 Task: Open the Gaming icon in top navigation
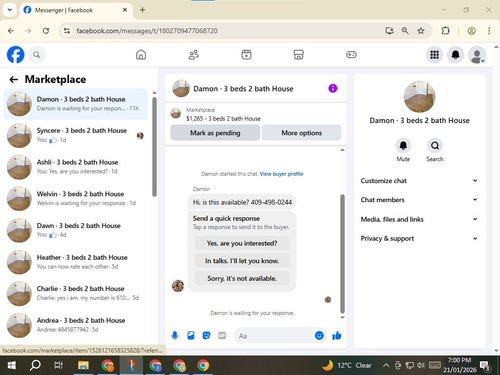[x=351, y=55]
